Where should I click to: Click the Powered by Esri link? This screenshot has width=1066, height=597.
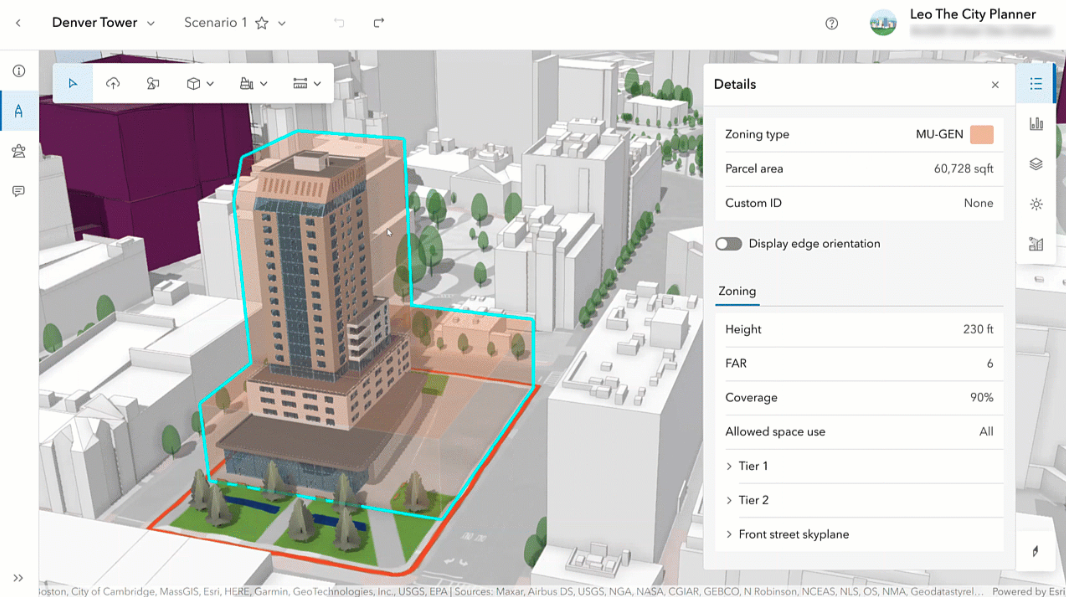1028,592
